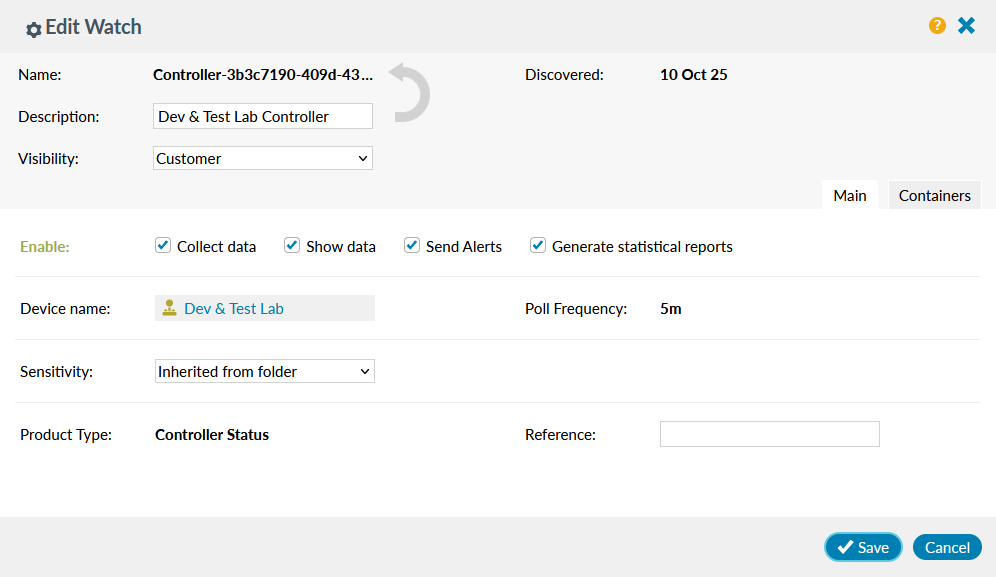996x577 pixels.
Task: Click the gear icon beside Edit Watch
Action: [33, 29]
